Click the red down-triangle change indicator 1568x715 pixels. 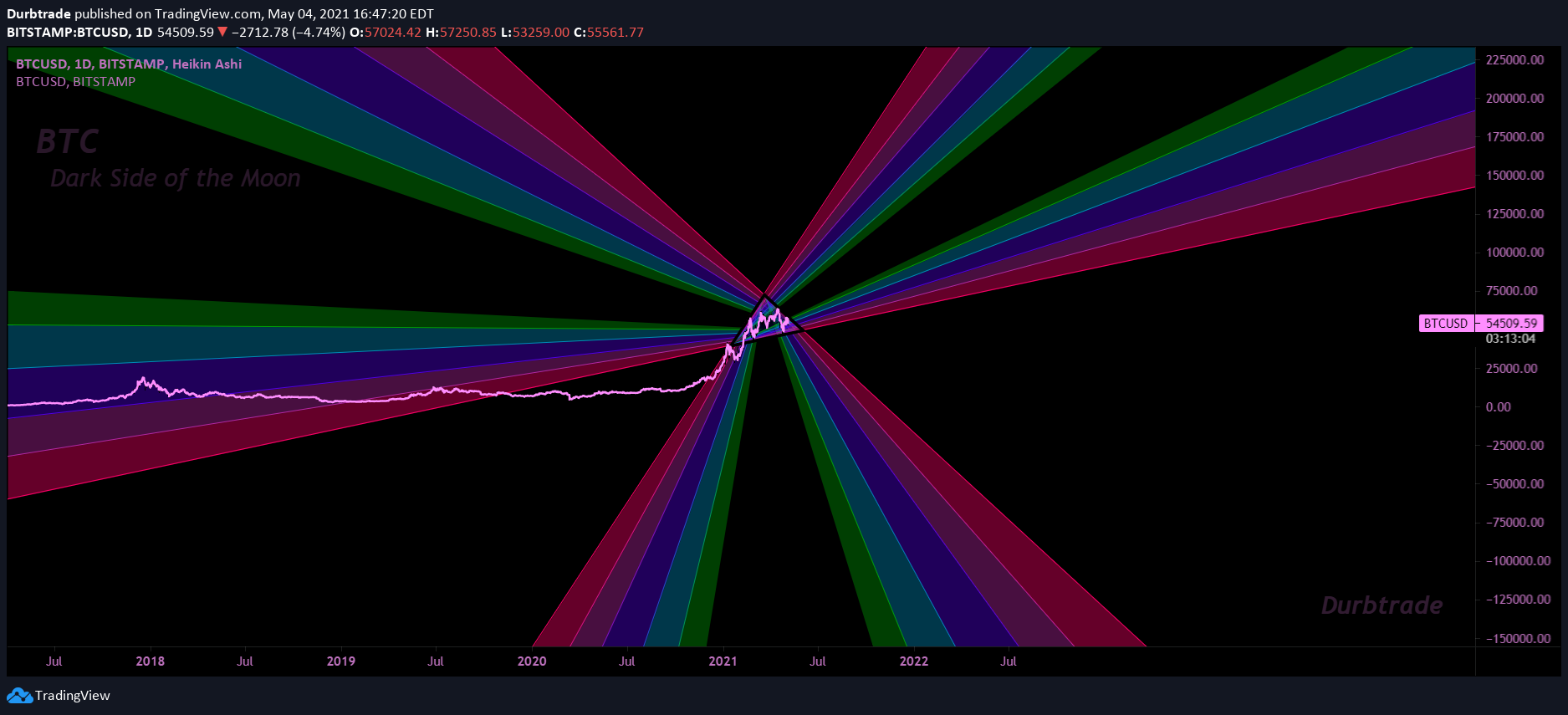click(222, 32)
